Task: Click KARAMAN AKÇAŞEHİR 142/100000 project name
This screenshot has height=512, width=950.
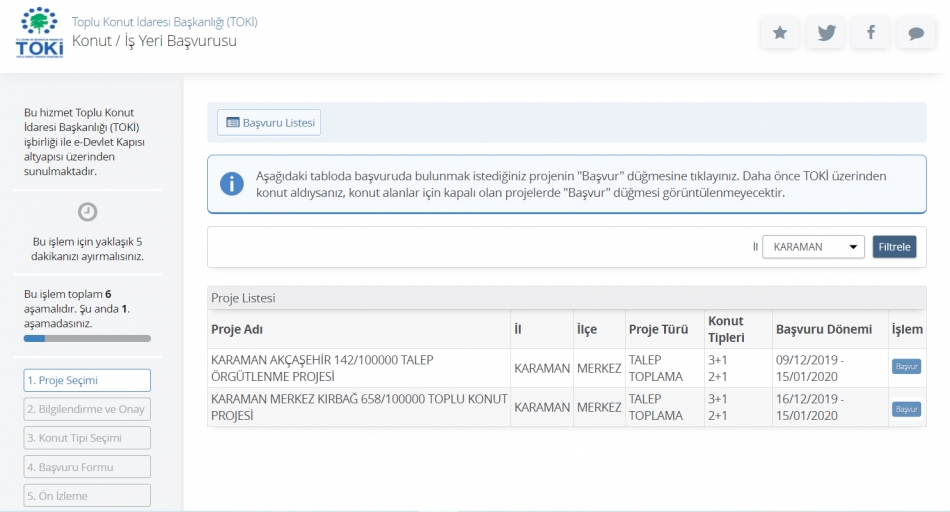Action: [x=322, y=368]
